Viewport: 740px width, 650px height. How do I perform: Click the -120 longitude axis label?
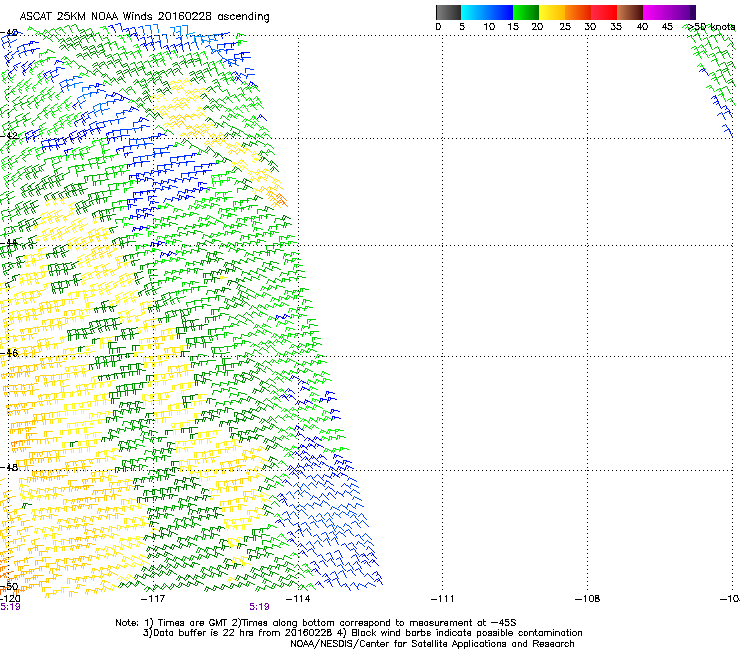(10, 599)
